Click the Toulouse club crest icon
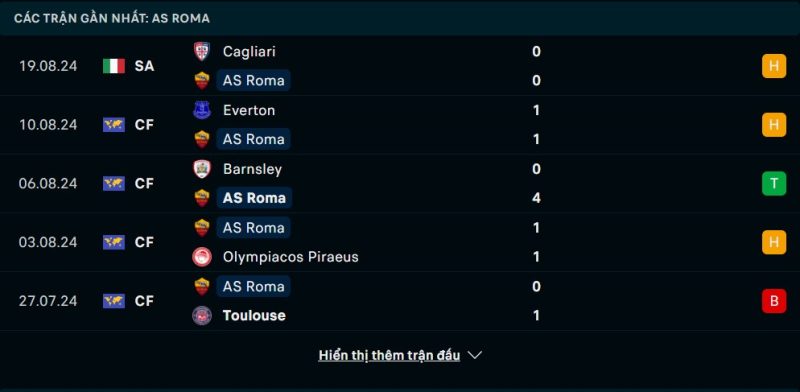The image size is (800, 392). coord(202,315)
